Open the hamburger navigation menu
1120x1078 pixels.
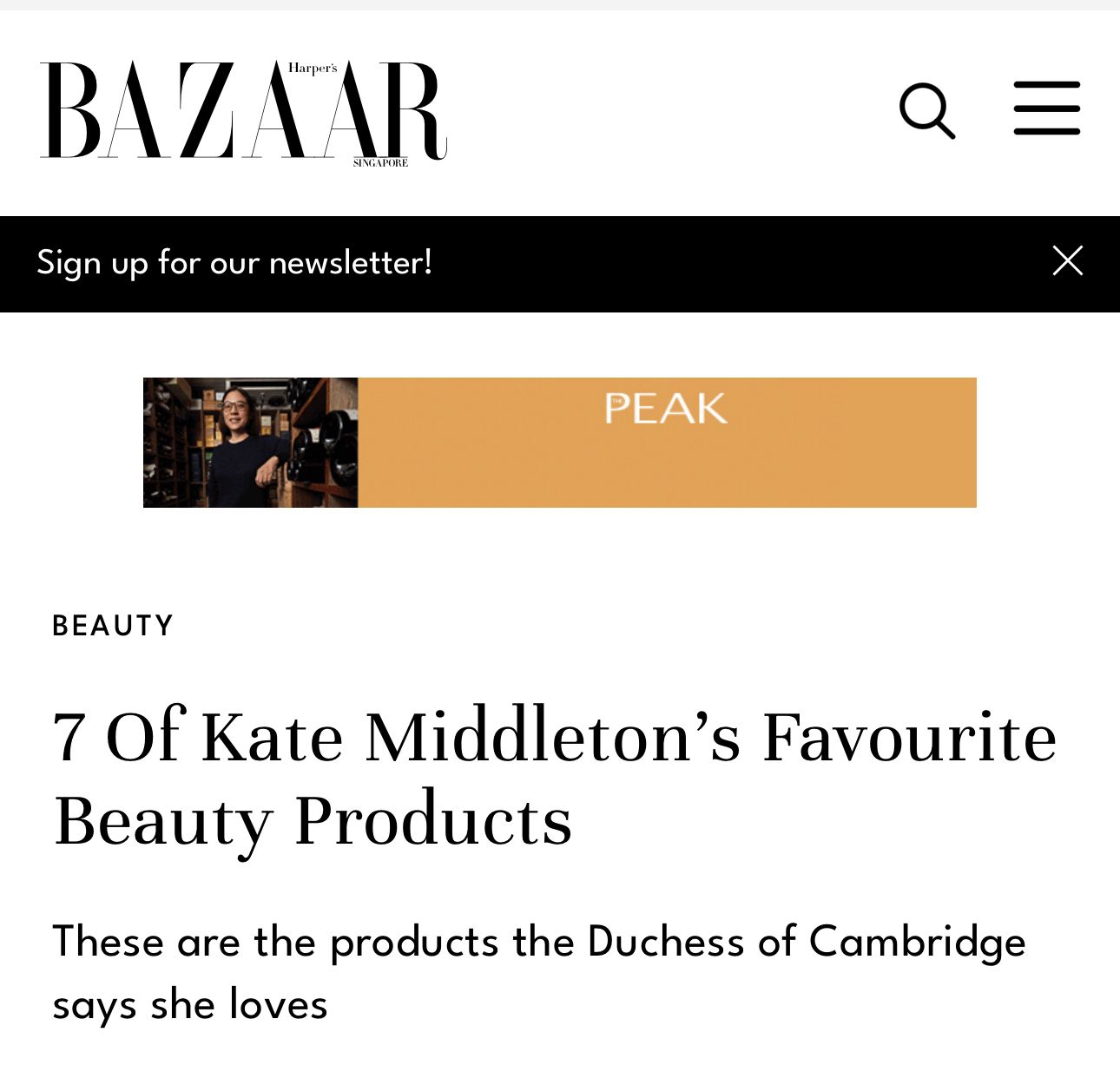tap(1047, 108)
